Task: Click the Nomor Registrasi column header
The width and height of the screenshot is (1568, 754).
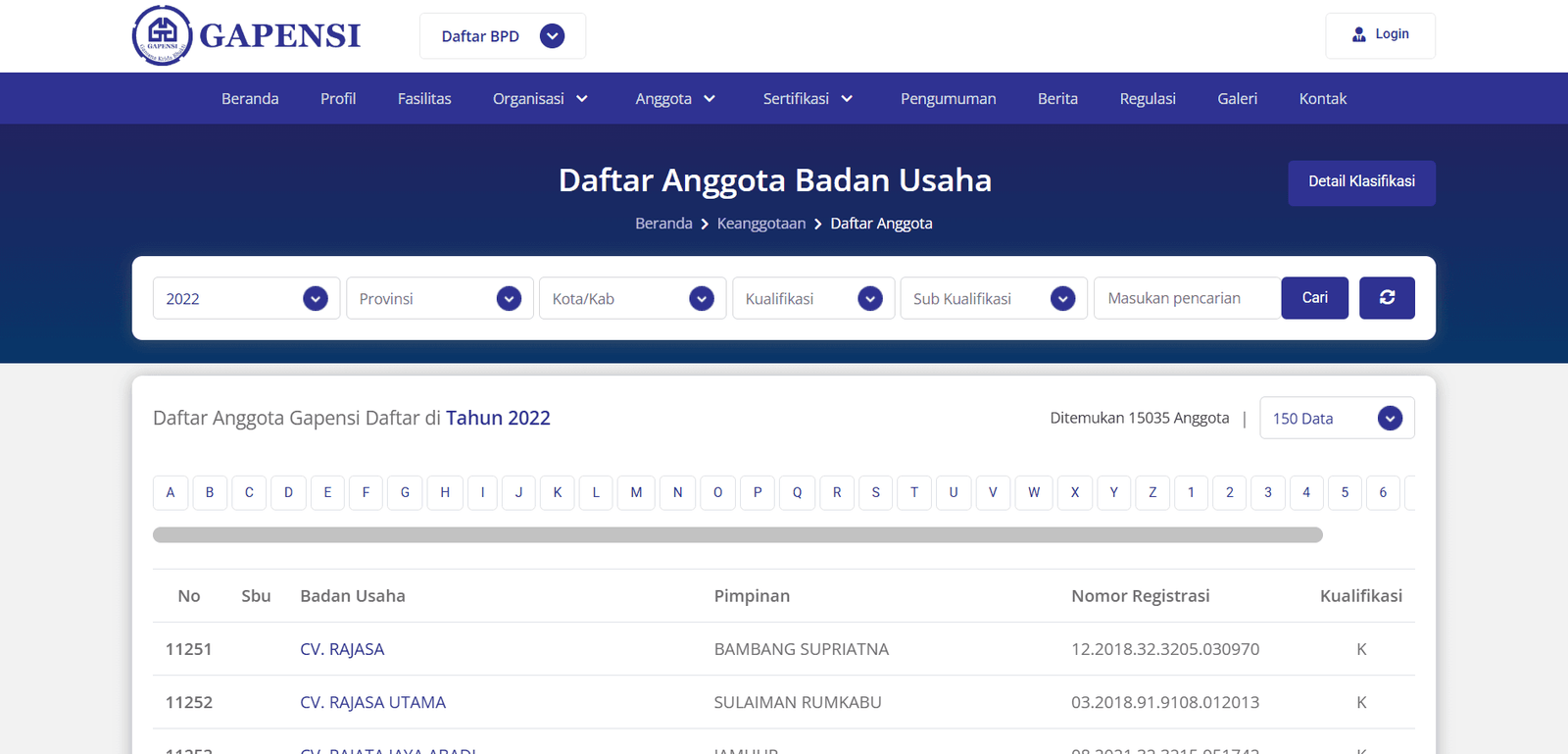Action: 1141,596
